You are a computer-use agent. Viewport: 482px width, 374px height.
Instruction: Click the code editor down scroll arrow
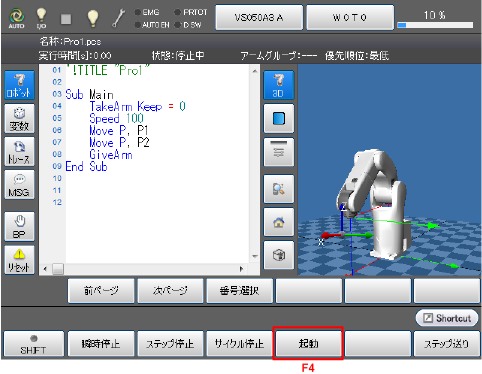(255, 256)
